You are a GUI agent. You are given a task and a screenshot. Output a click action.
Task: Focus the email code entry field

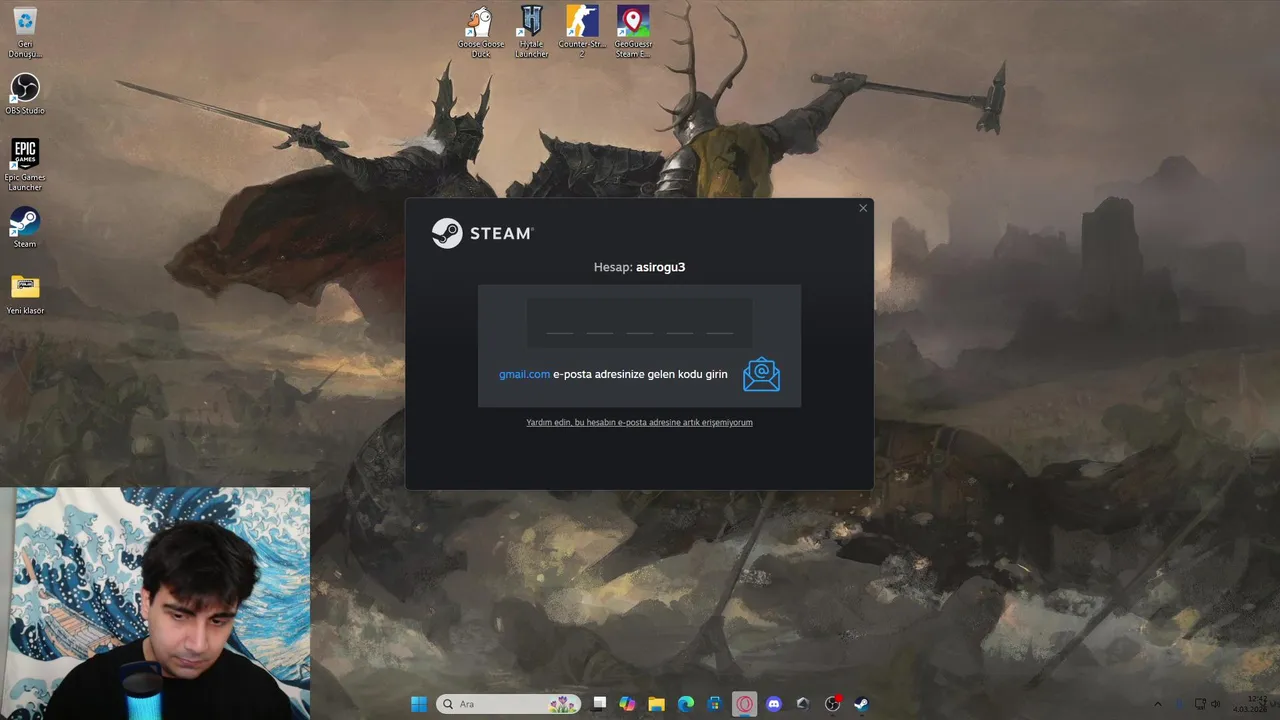(640, 322)
